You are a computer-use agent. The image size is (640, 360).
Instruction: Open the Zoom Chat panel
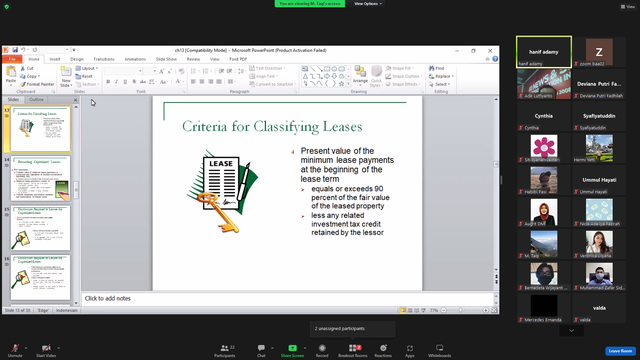pyautogui.click(x=261, y=350)
